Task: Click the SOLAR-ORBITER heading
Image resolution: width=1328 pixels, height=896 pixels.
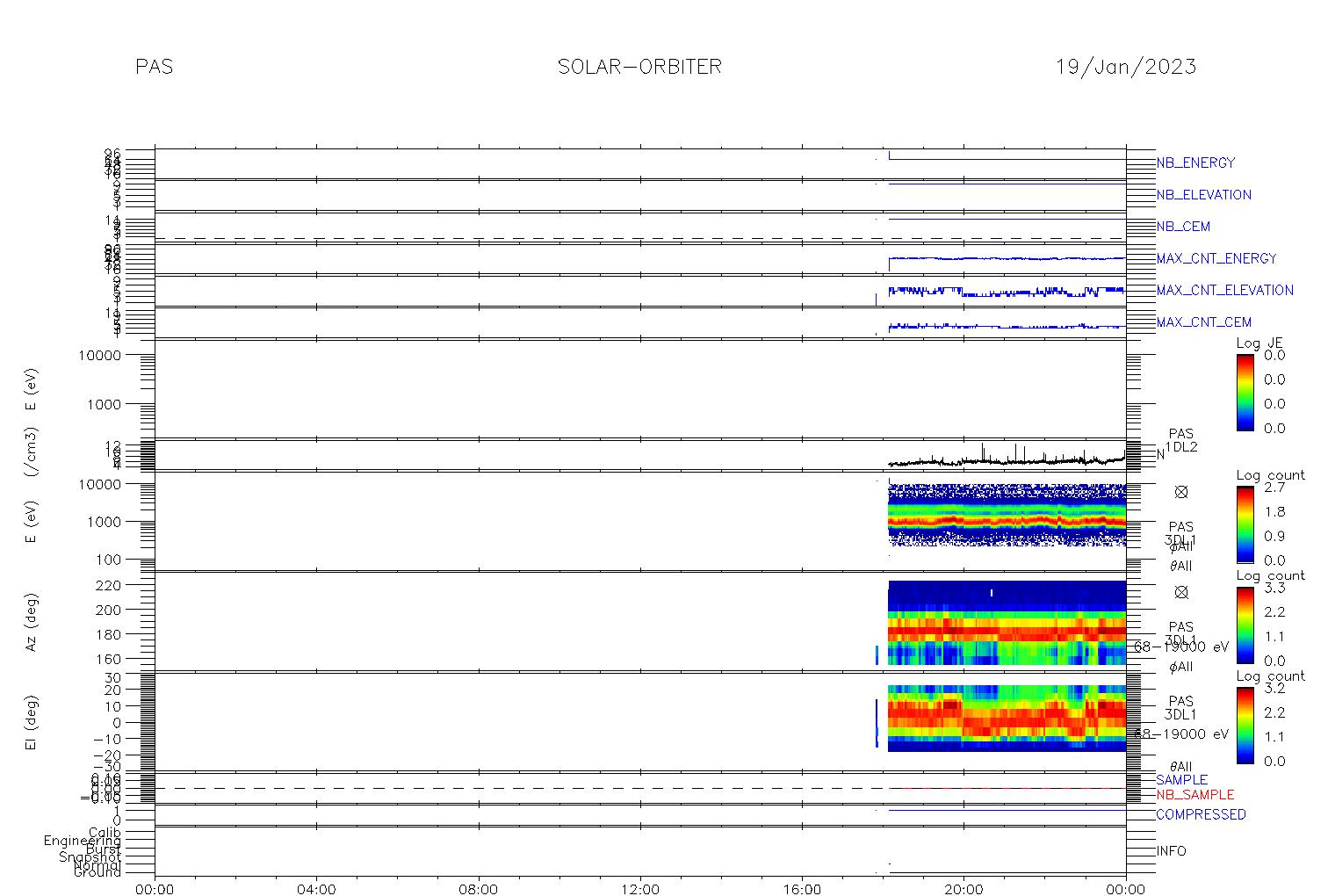Action: [x=639, y=67]
